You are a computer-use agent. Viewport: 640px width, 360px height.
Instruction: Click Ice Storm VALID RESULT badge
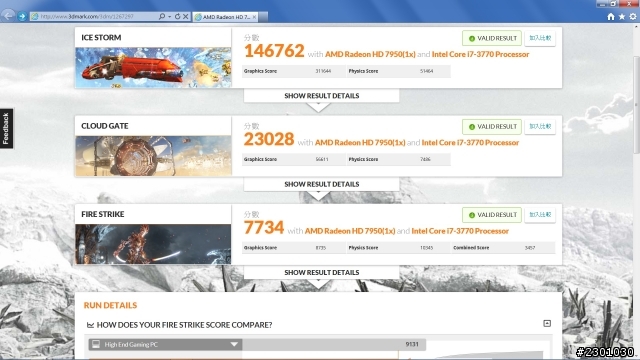click(x=492, y=38)
